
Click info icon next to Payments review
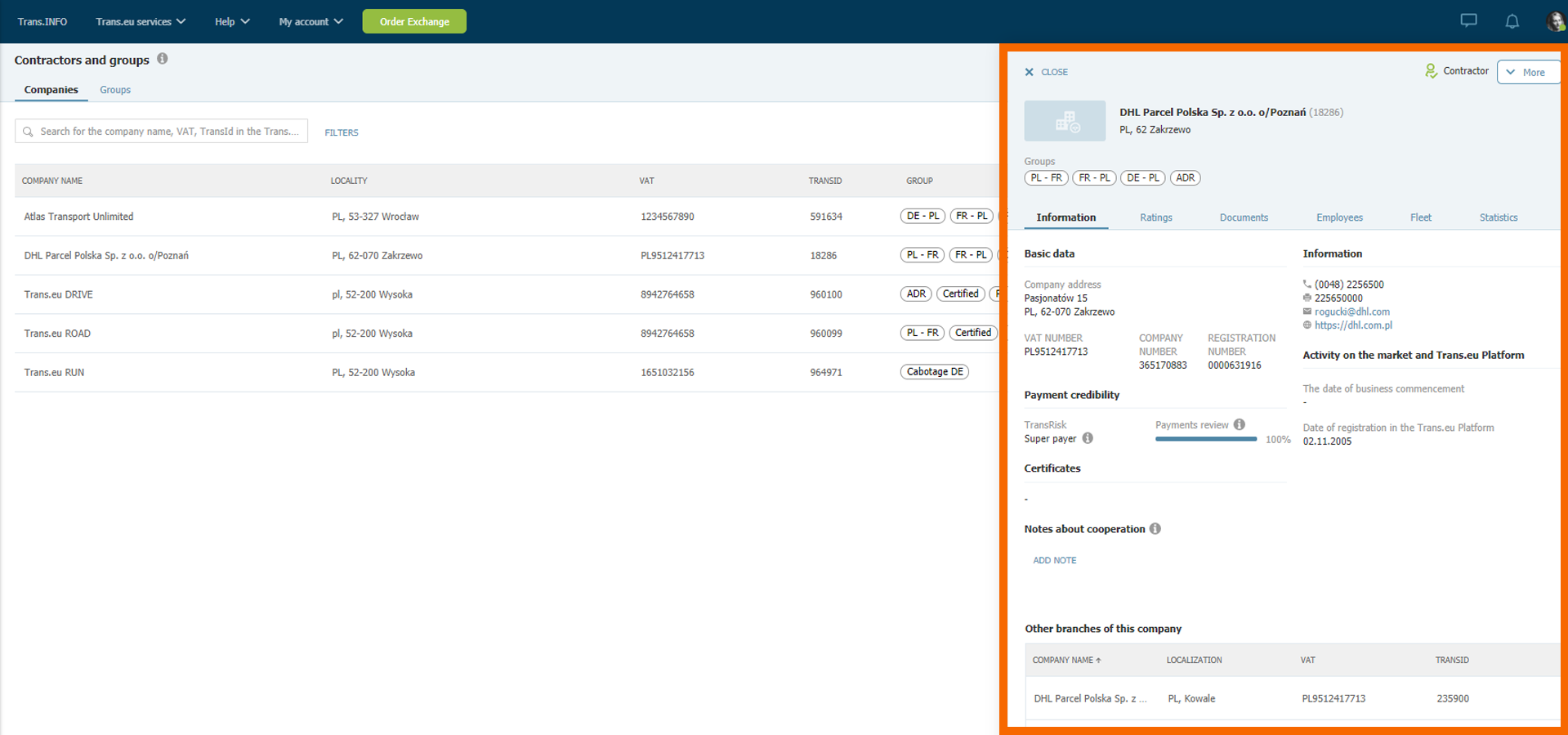(x=1240, y=424)
